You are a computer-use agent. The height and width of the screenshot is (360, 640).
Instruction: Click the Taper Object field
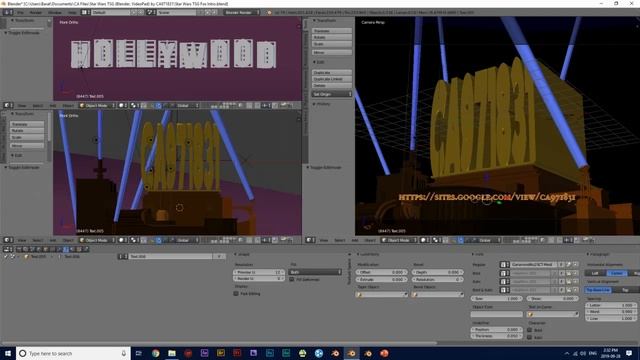pos(382,294)
